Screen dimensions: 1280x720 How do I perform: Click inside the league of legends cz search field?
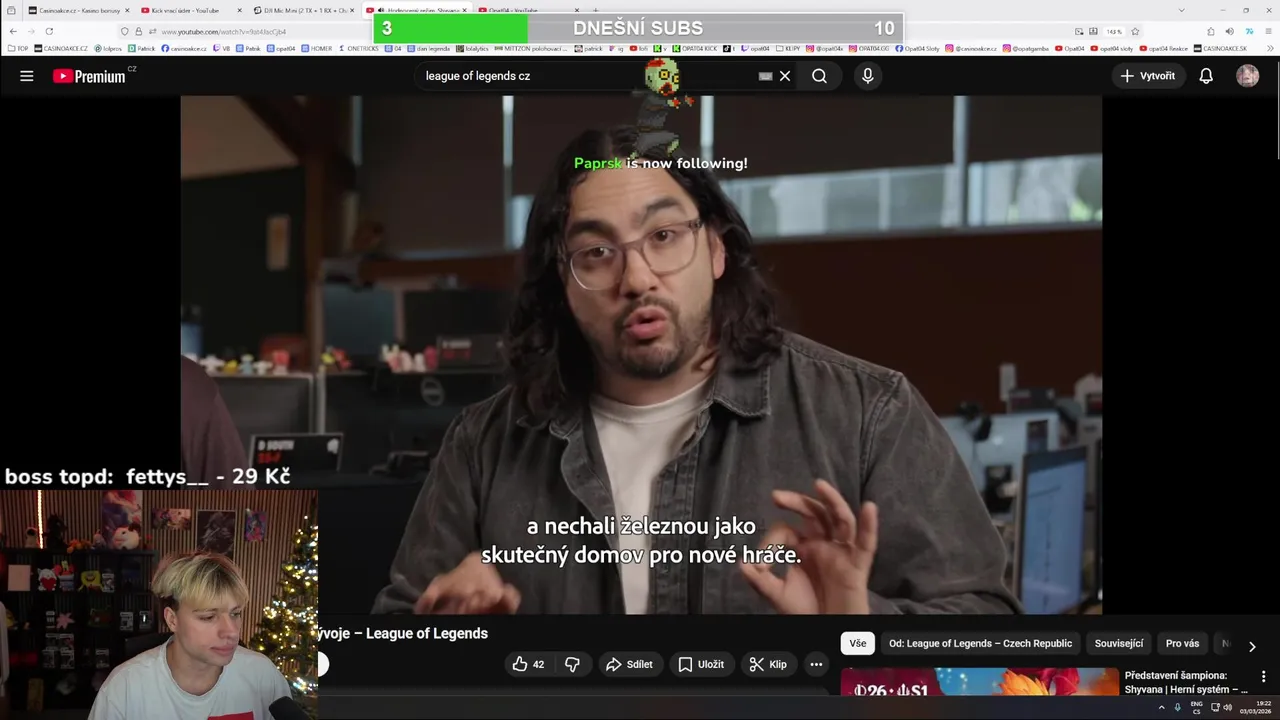click(x=585, y=76)
